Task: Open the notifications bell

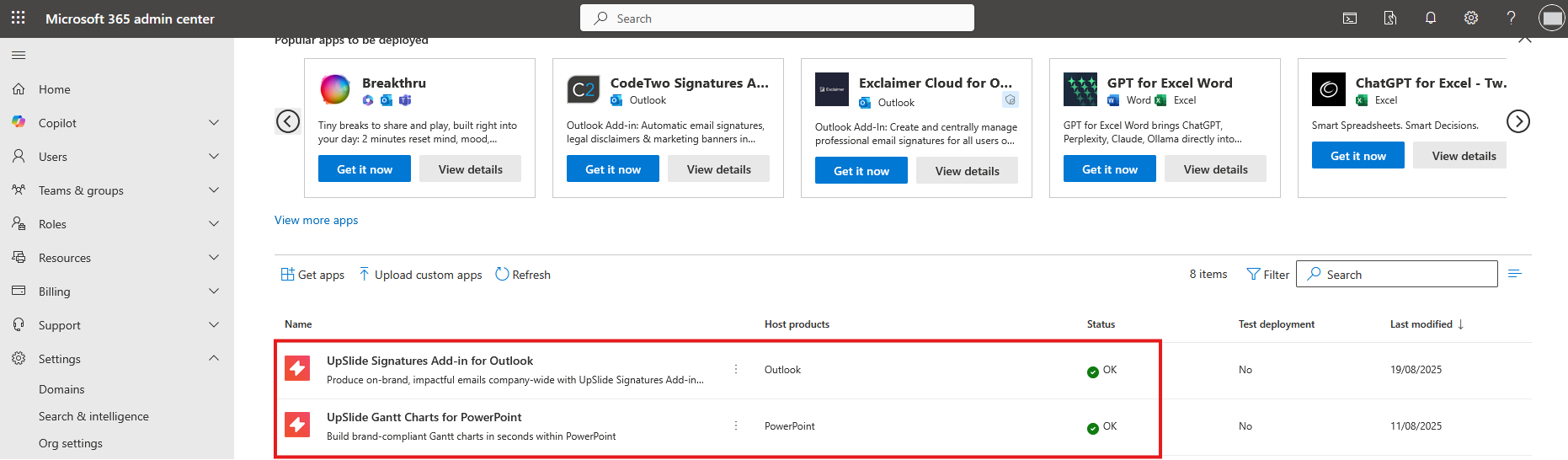Action: click(1431, 18)
